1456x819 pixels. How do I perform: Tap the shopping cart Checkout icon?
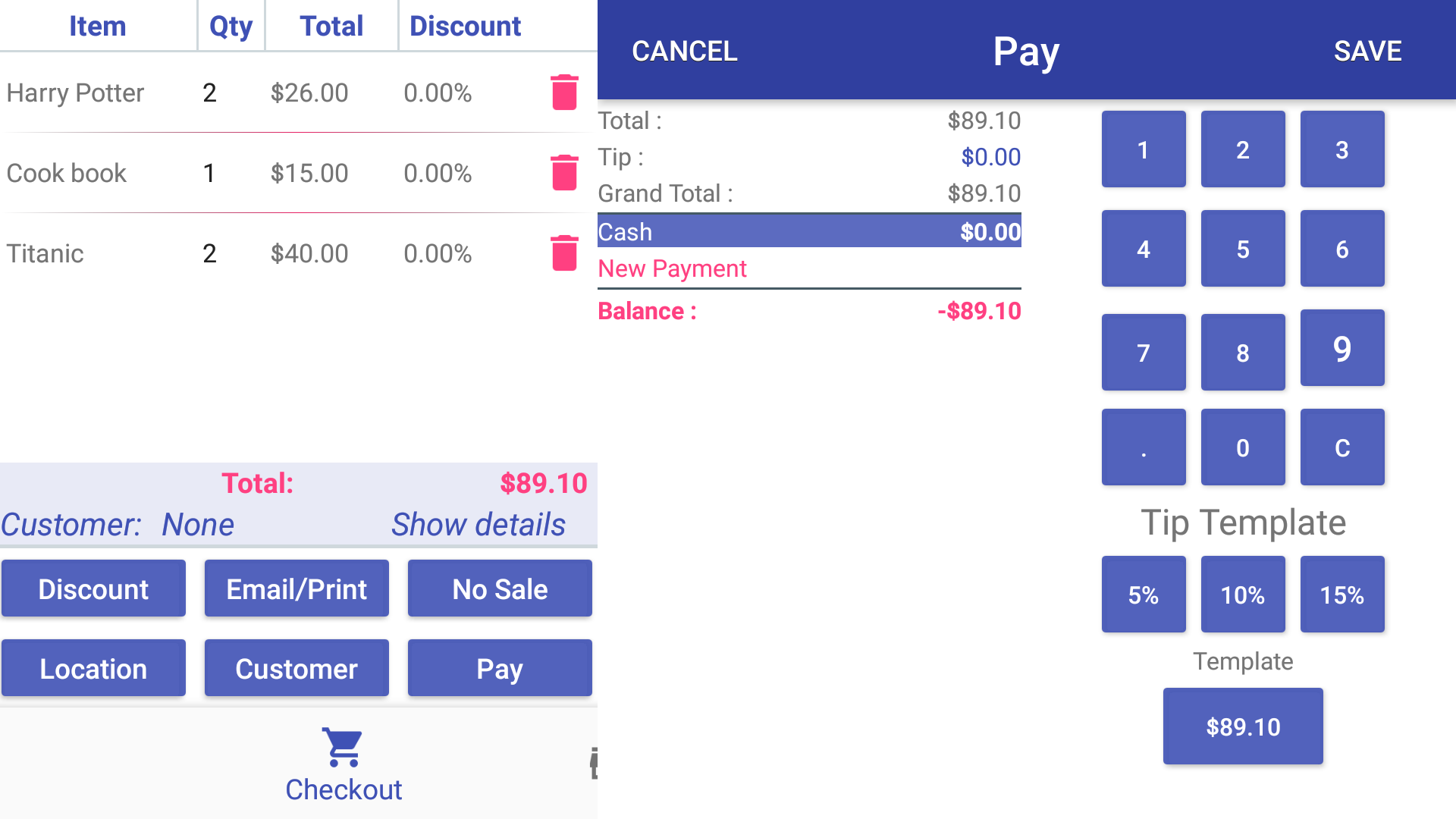pyautogui.click(x=343, y=747)
